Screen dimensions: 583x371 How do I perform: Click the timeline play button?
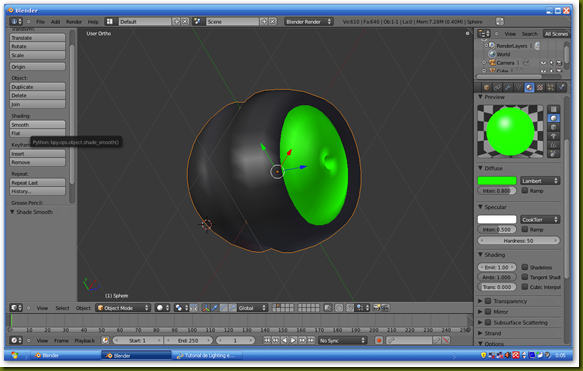(x=293, y=340)
